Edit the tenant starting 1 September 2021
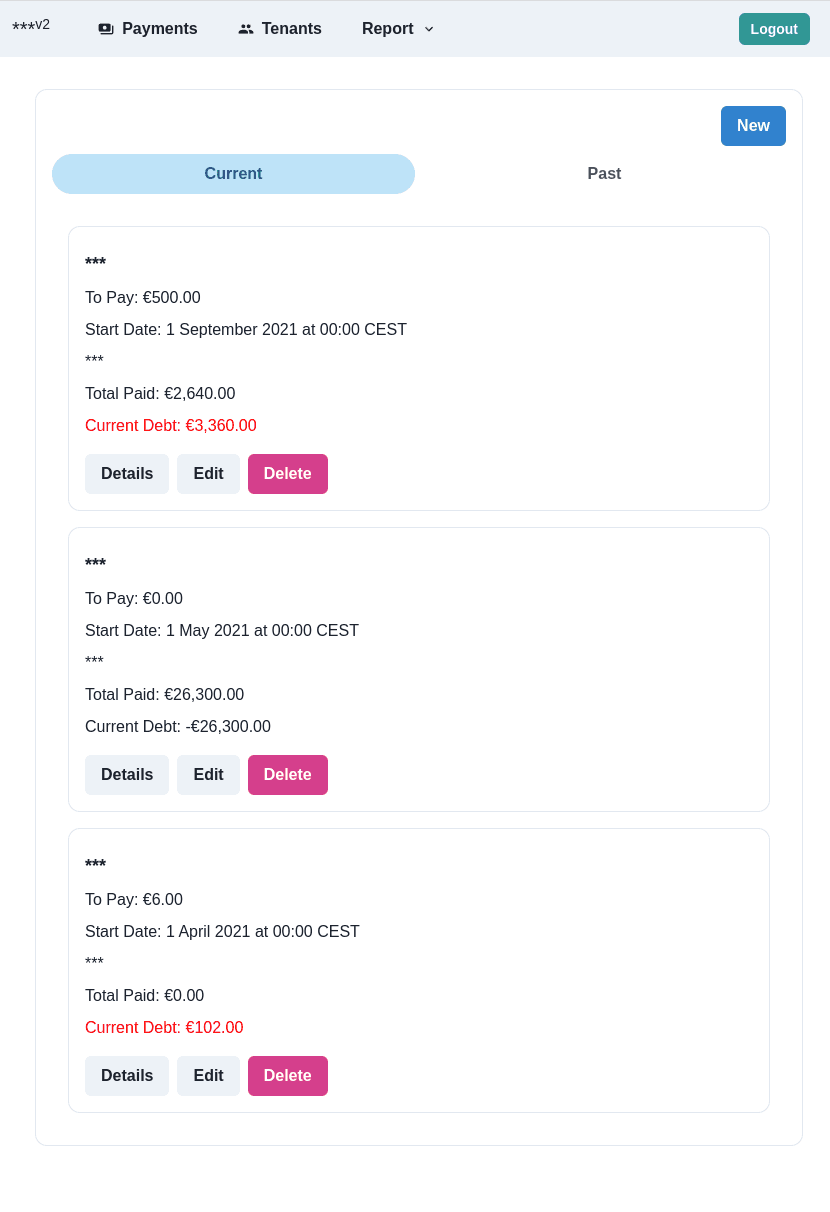Image resolution: width=830 pixels, height=1212 pixels. coord(208,474)
